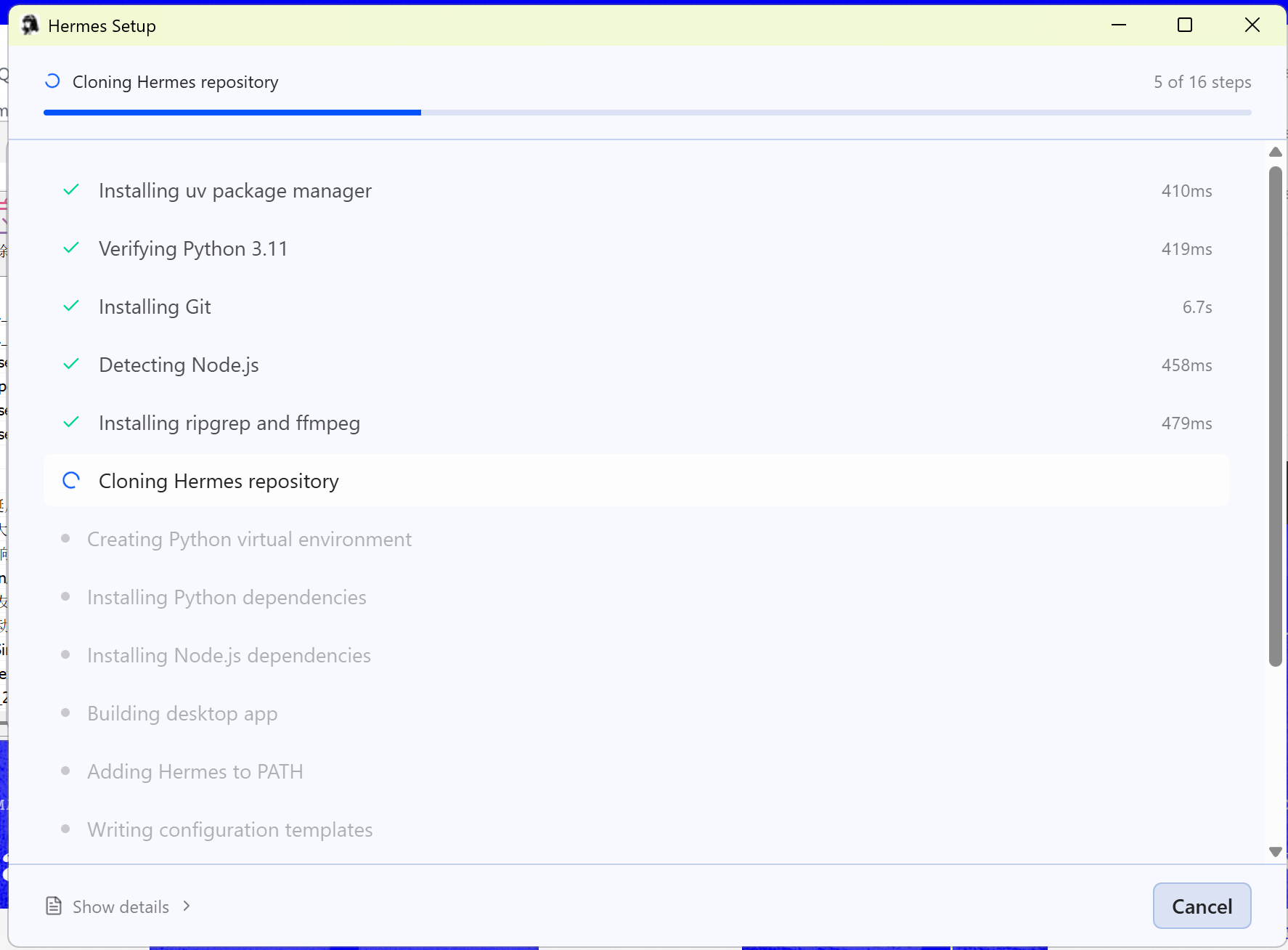Select the 'Installing uv package manager' step text

tap(235, 190)
